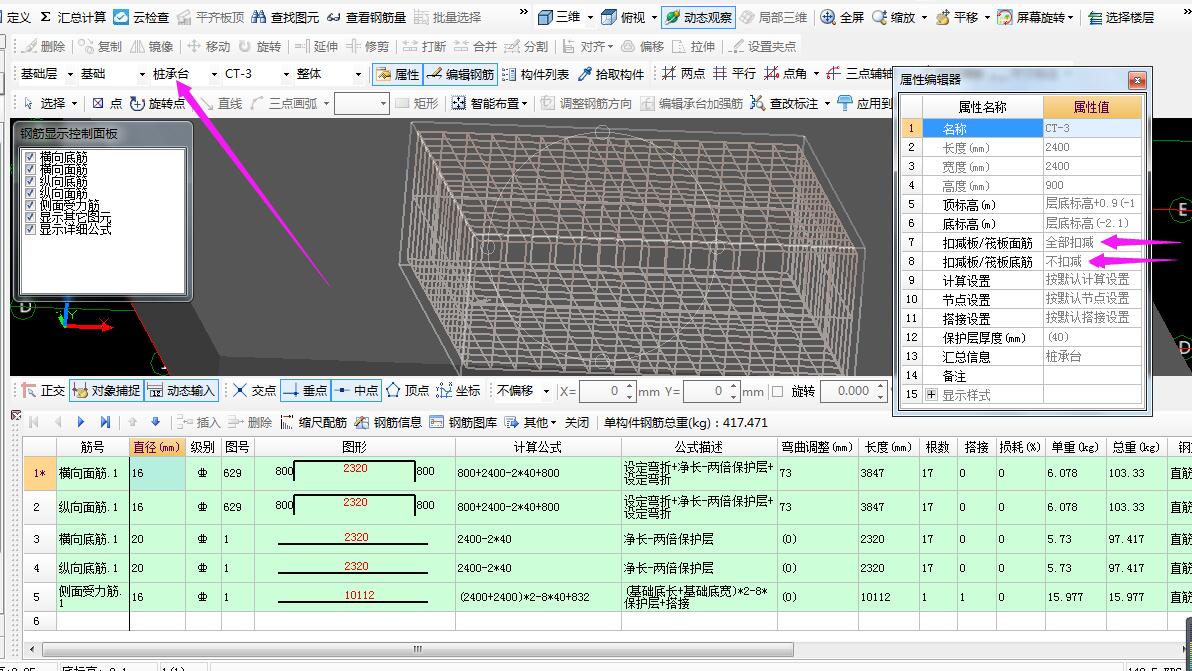Screen dimensions: 1192x671
Task: Toggle 垂点 perpendicular snap
Action: (305, 391)
